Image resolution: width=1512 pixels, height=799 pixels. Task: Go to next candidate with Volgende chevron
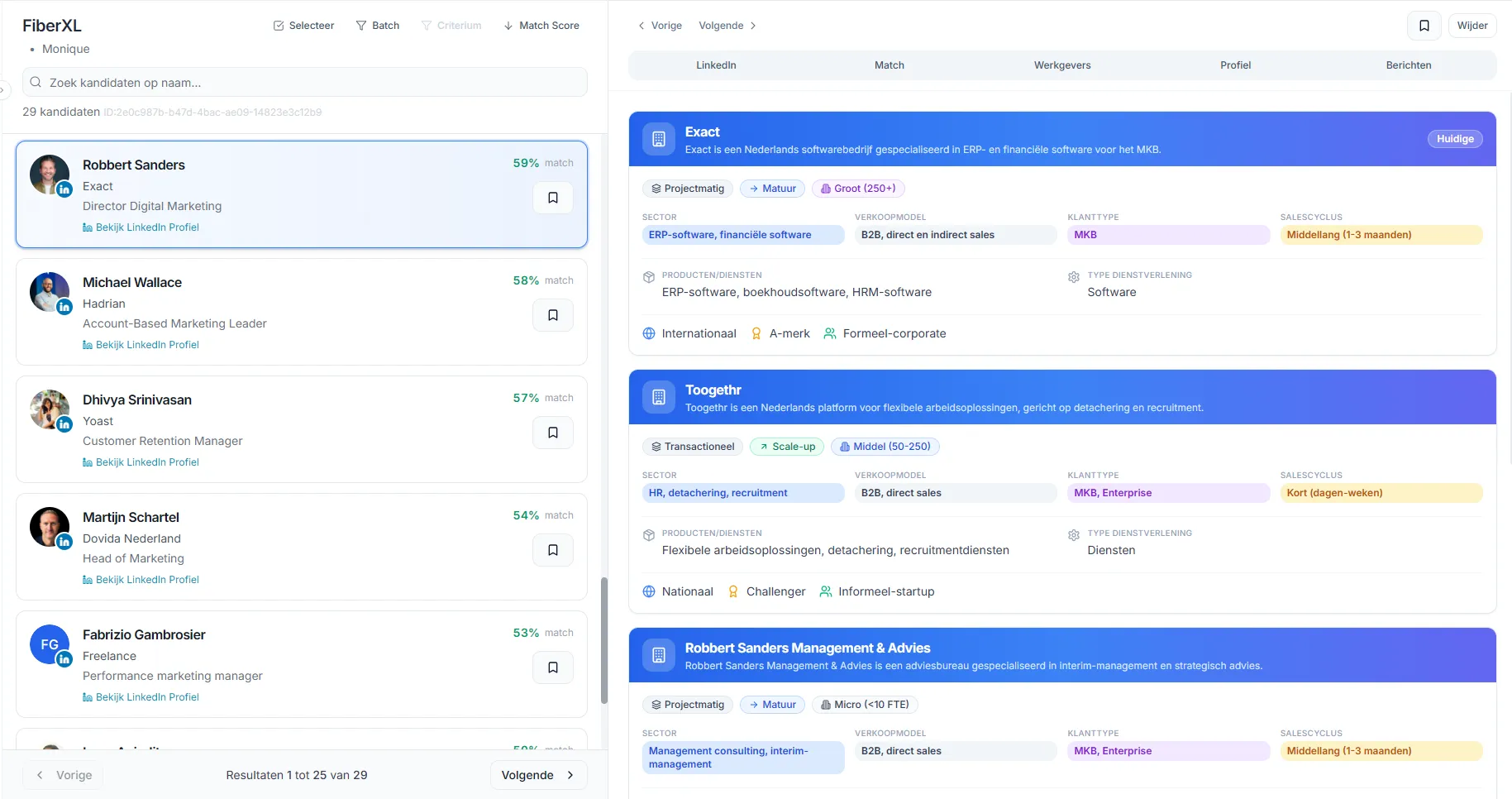click(x=727, y=26)
